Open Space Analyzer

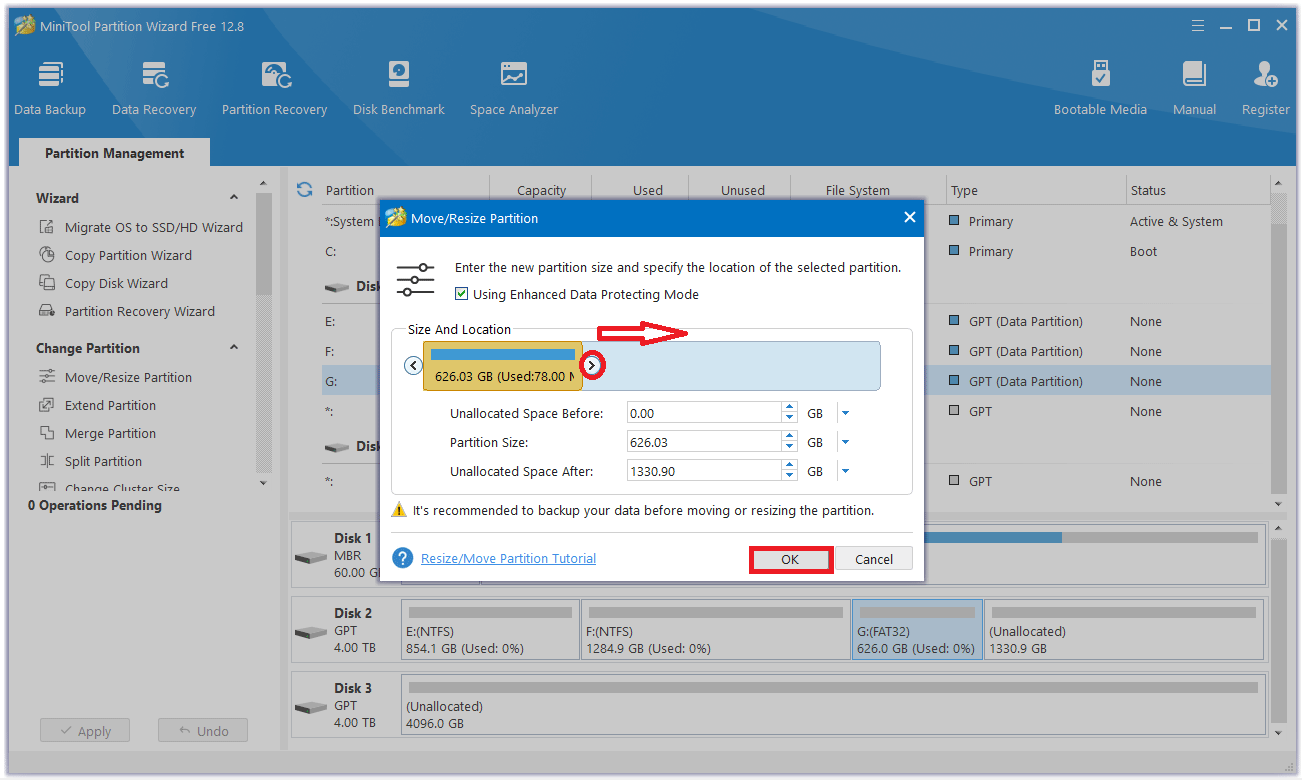(514, 88)
